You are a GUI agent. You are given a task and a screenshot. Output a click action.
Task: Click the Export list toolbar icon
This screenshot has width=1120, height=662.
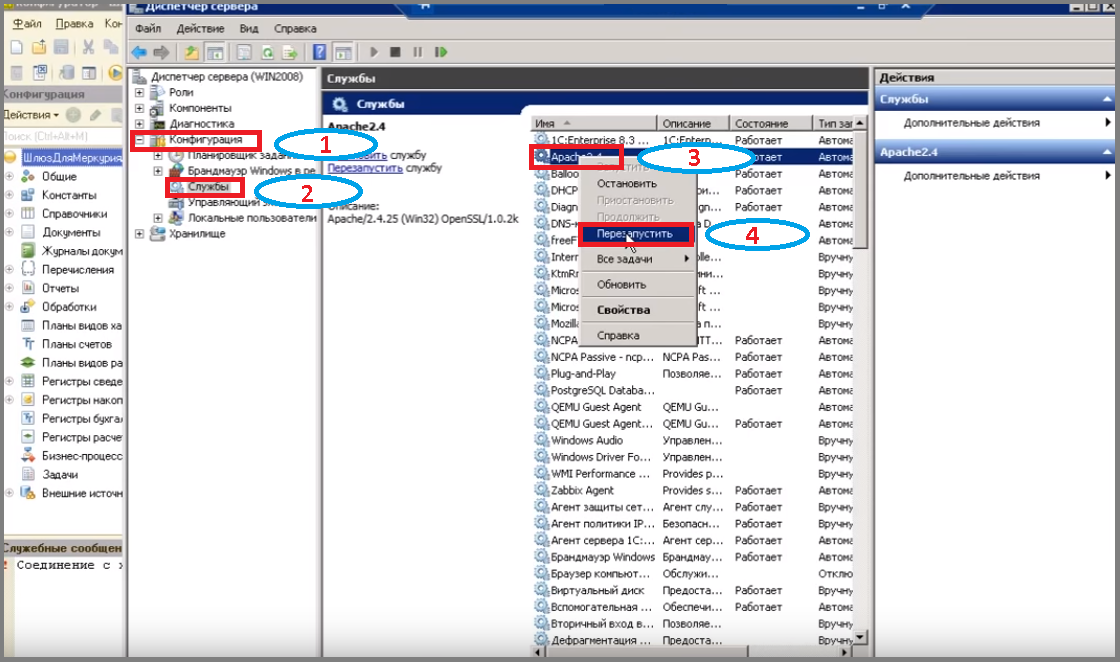289,52
